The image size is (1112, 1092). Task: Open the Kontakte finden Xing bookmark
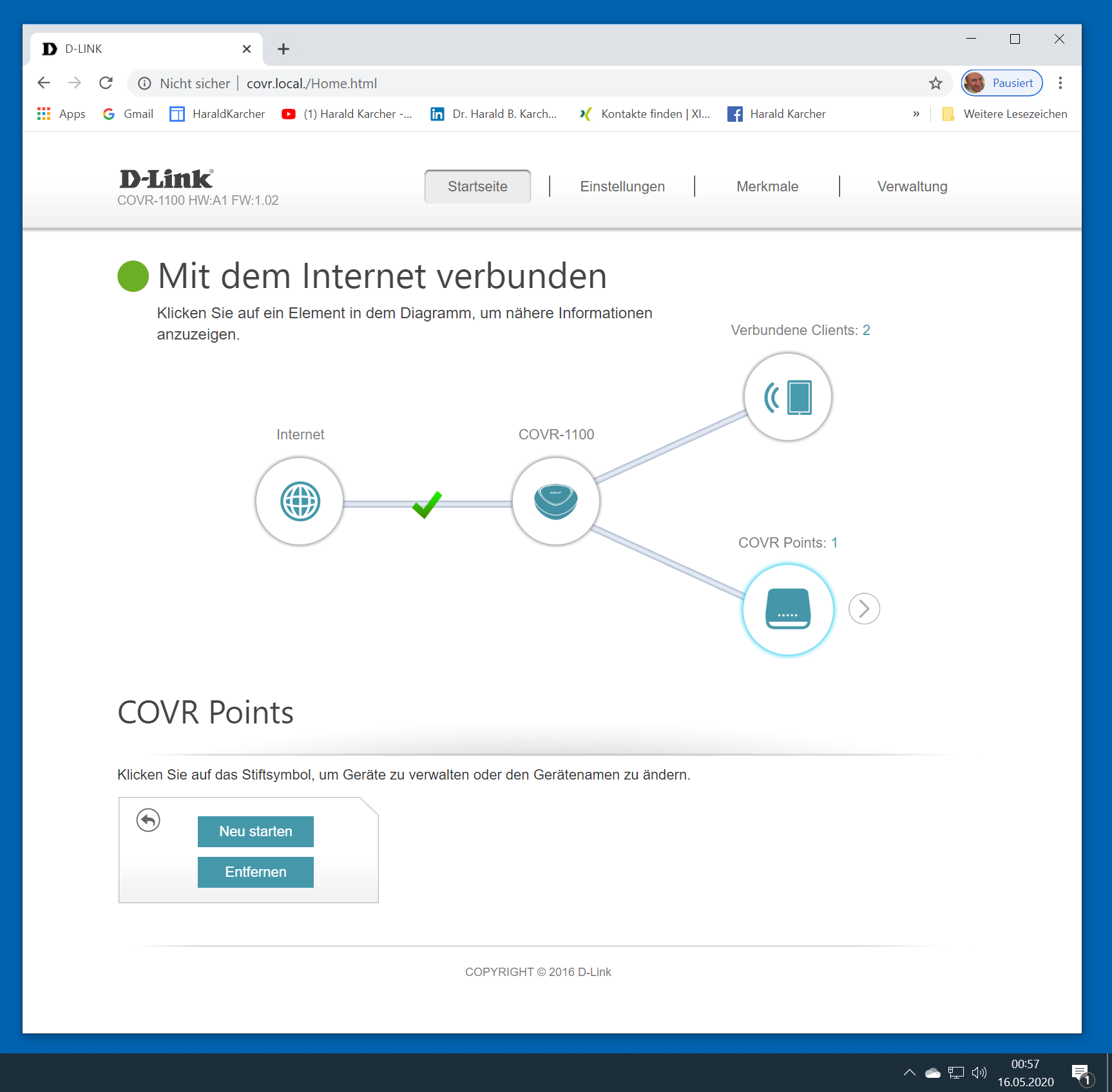coord(644,114)
